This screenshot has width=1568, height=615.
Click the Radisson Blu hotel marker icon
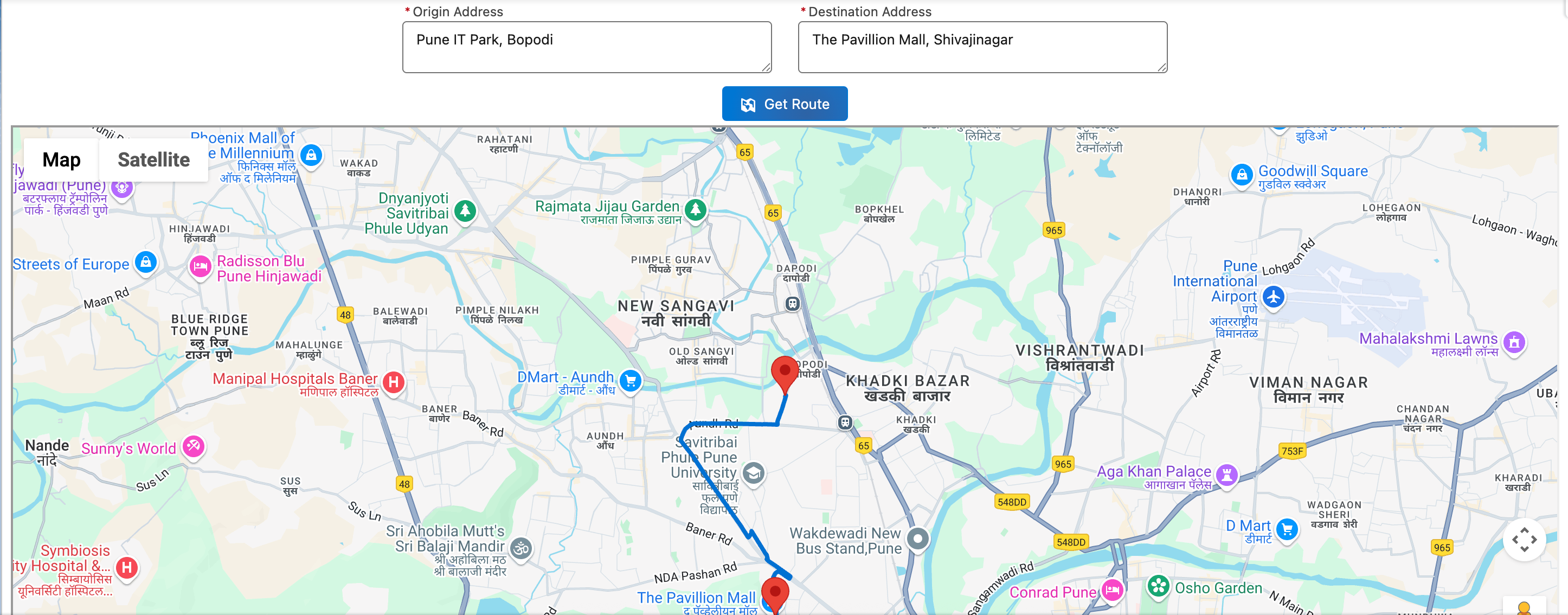point(200,266)
